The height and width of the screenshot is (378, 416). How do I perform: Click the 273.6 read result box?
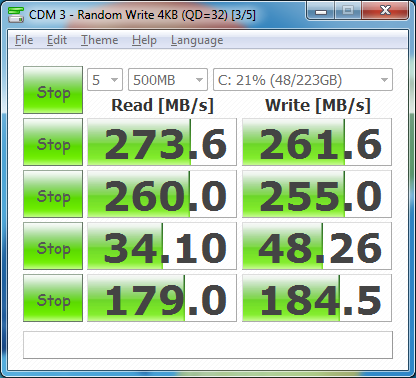[x=162, y=142]
